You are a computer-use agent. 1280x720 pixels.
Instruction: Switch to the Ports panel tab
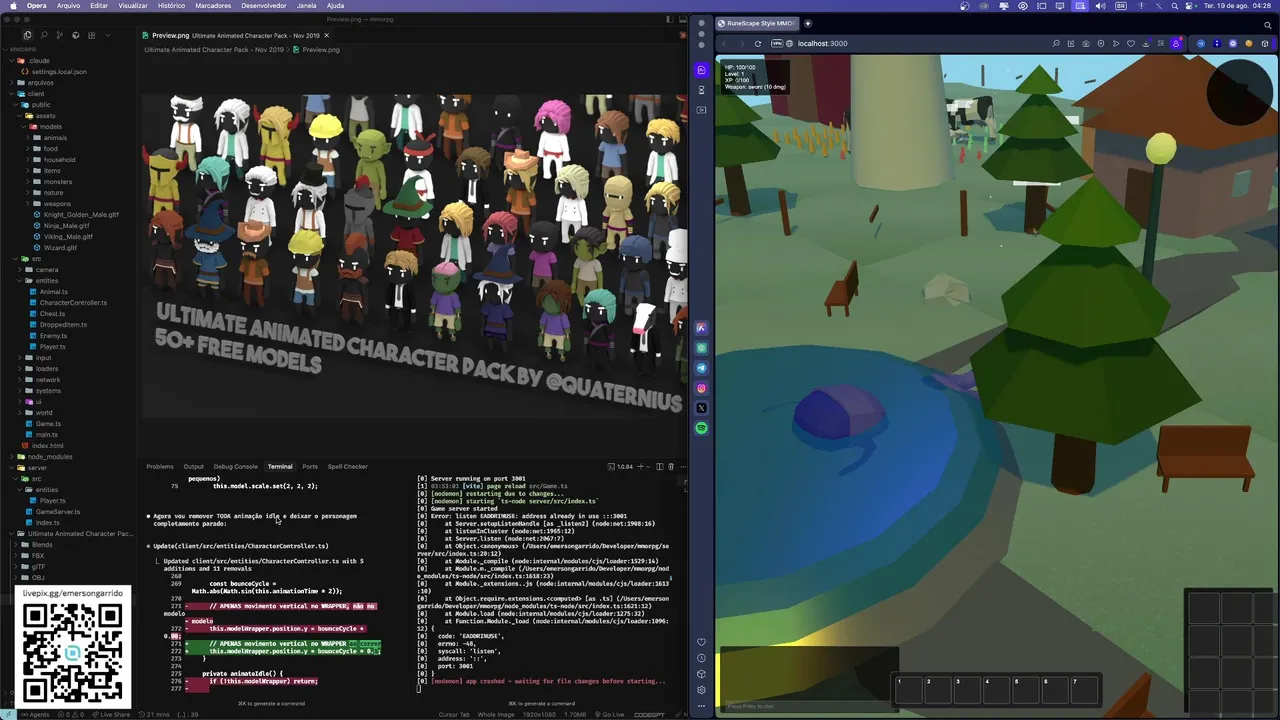coord(310,467)
